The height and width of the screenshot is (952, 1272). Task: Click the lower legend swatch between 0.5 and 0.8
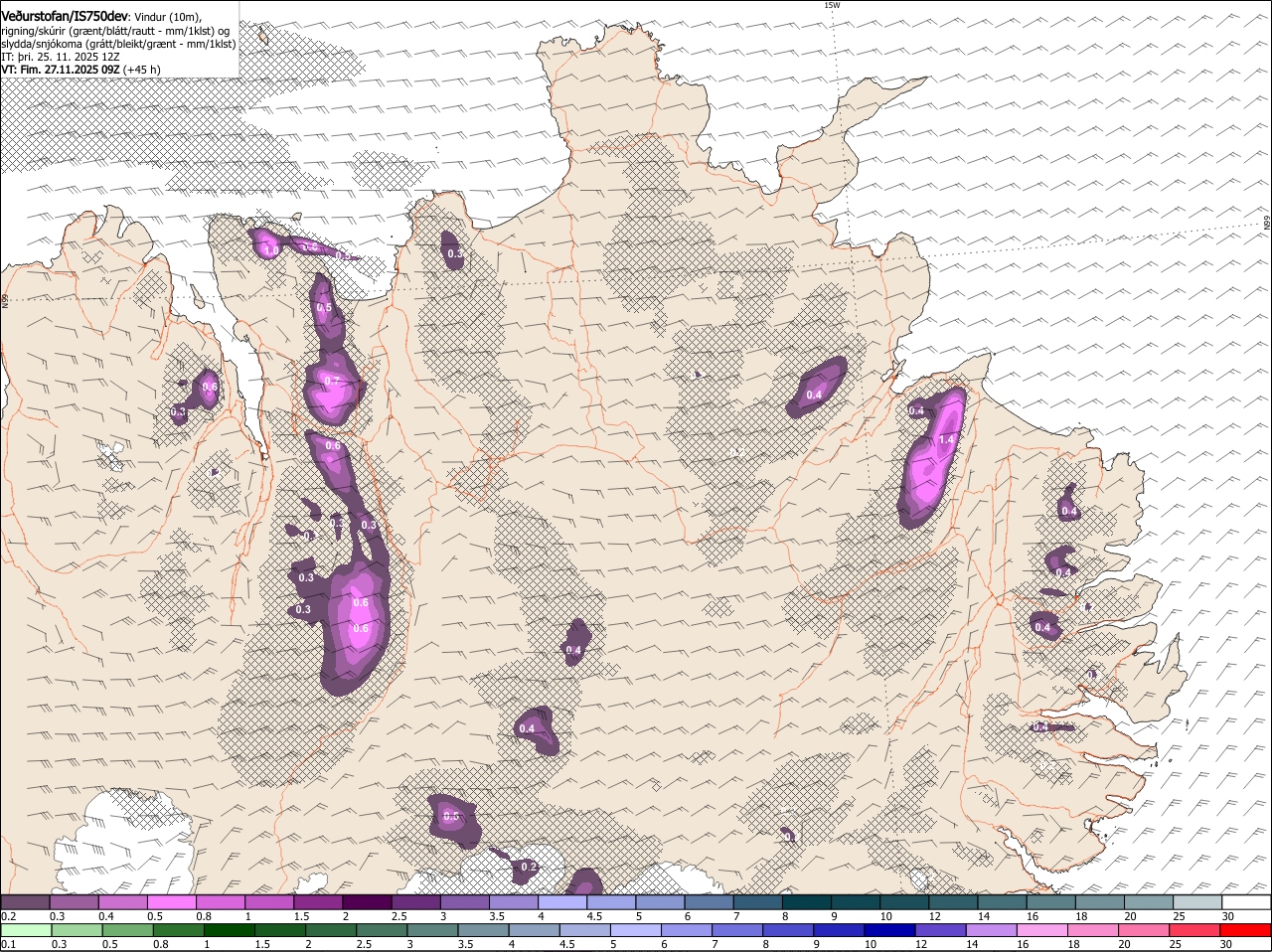(129, 931)
